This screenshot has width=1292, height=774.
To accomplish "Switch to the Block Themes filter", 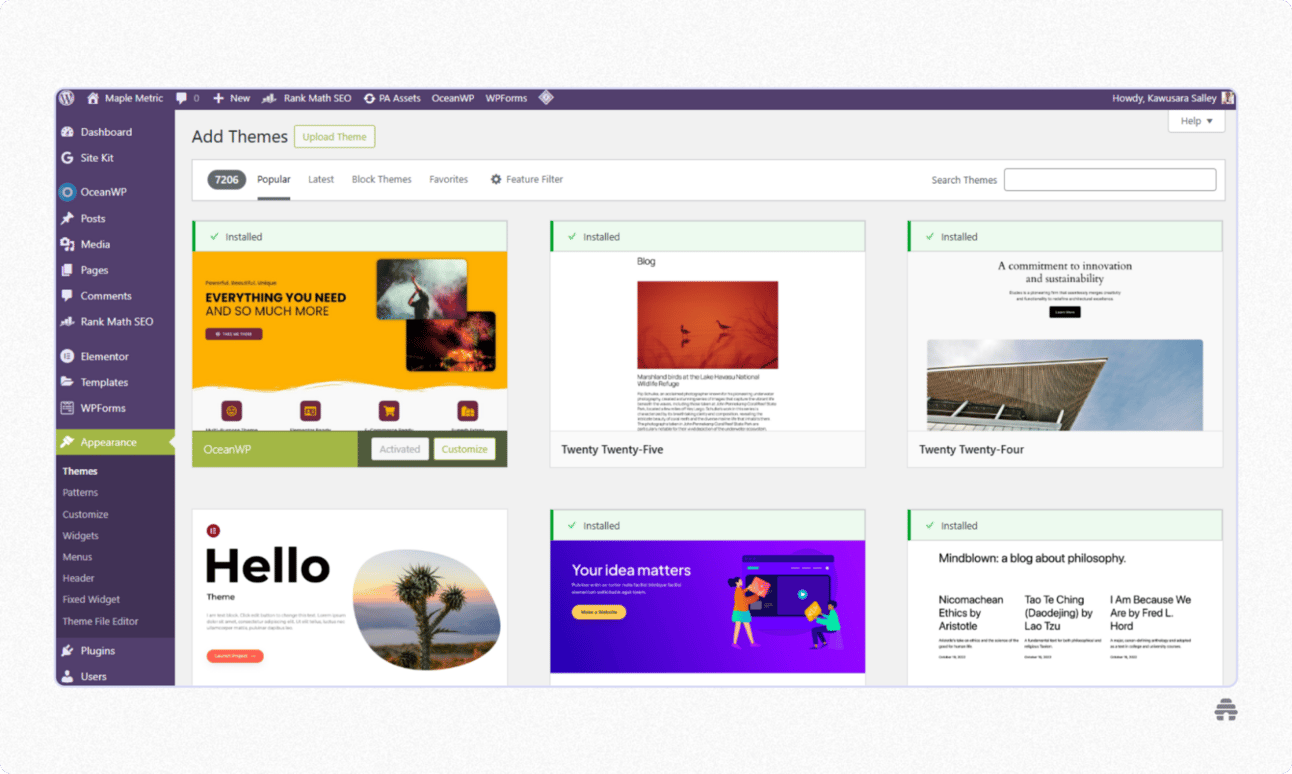I will tap(381, 179).
